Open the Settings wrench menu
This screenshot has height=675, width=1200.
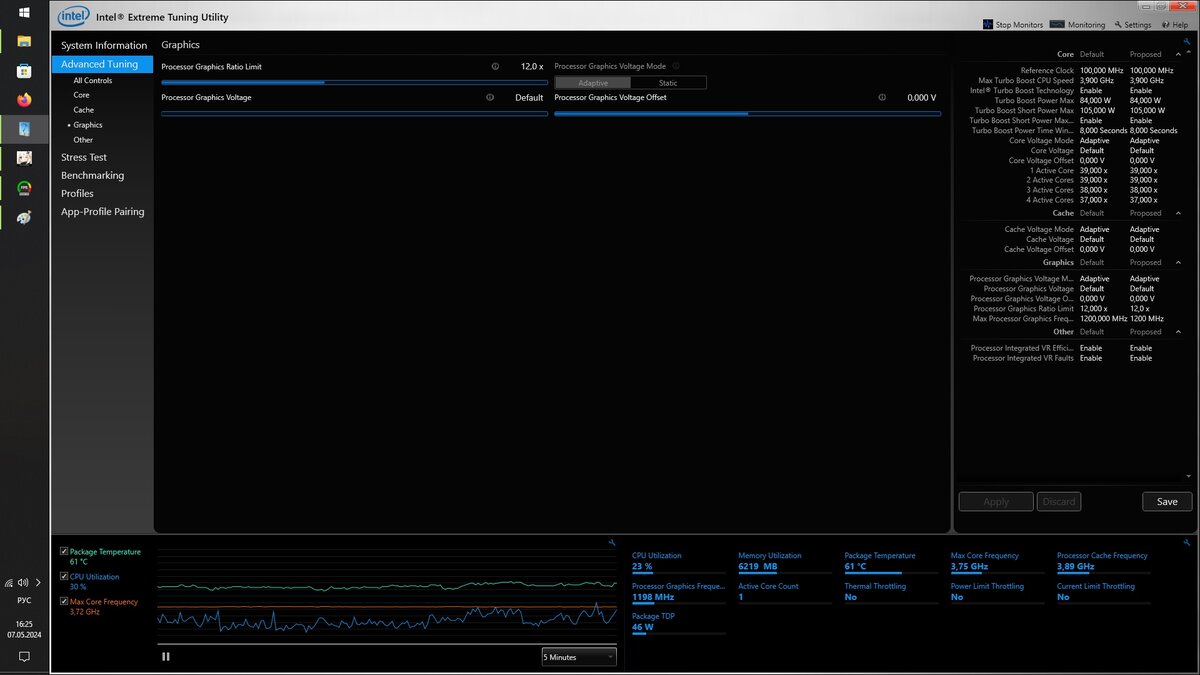[x=1133, y=24]
